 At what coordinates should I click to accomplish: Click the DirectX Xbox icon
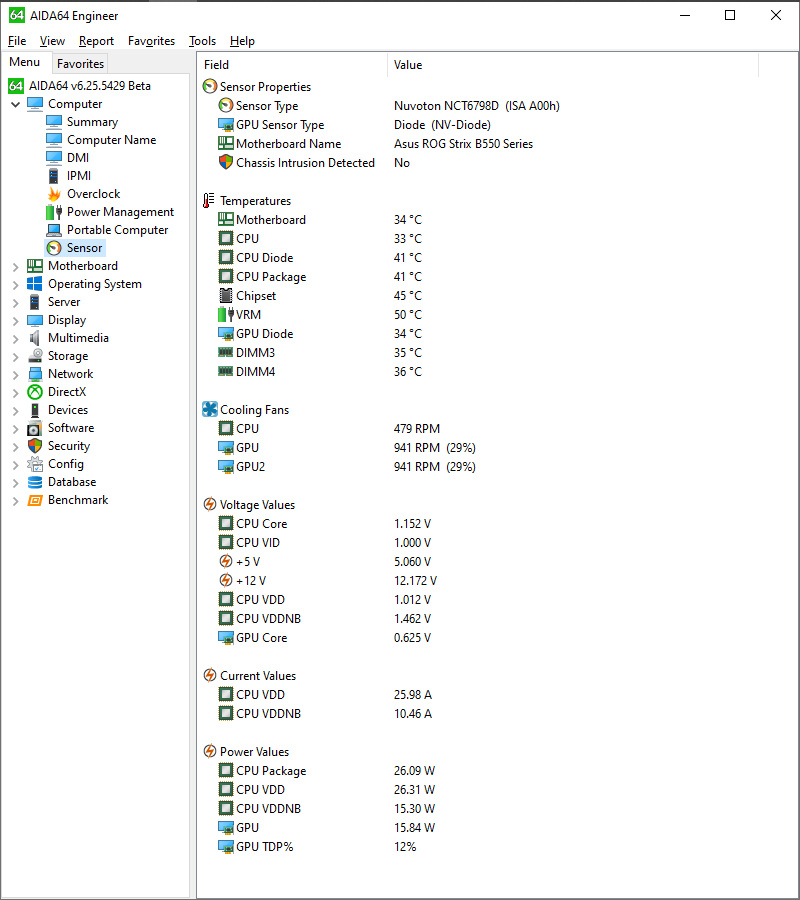(35, 392)
